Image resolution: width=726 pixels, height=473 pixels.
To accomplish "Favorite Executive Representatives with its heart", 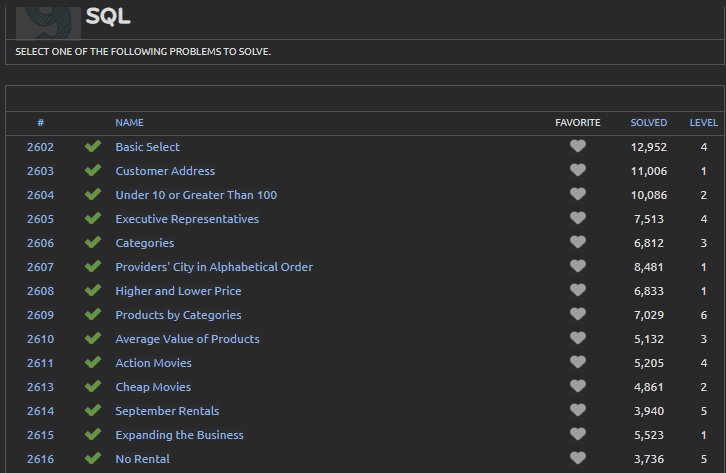I will point(577,218).
